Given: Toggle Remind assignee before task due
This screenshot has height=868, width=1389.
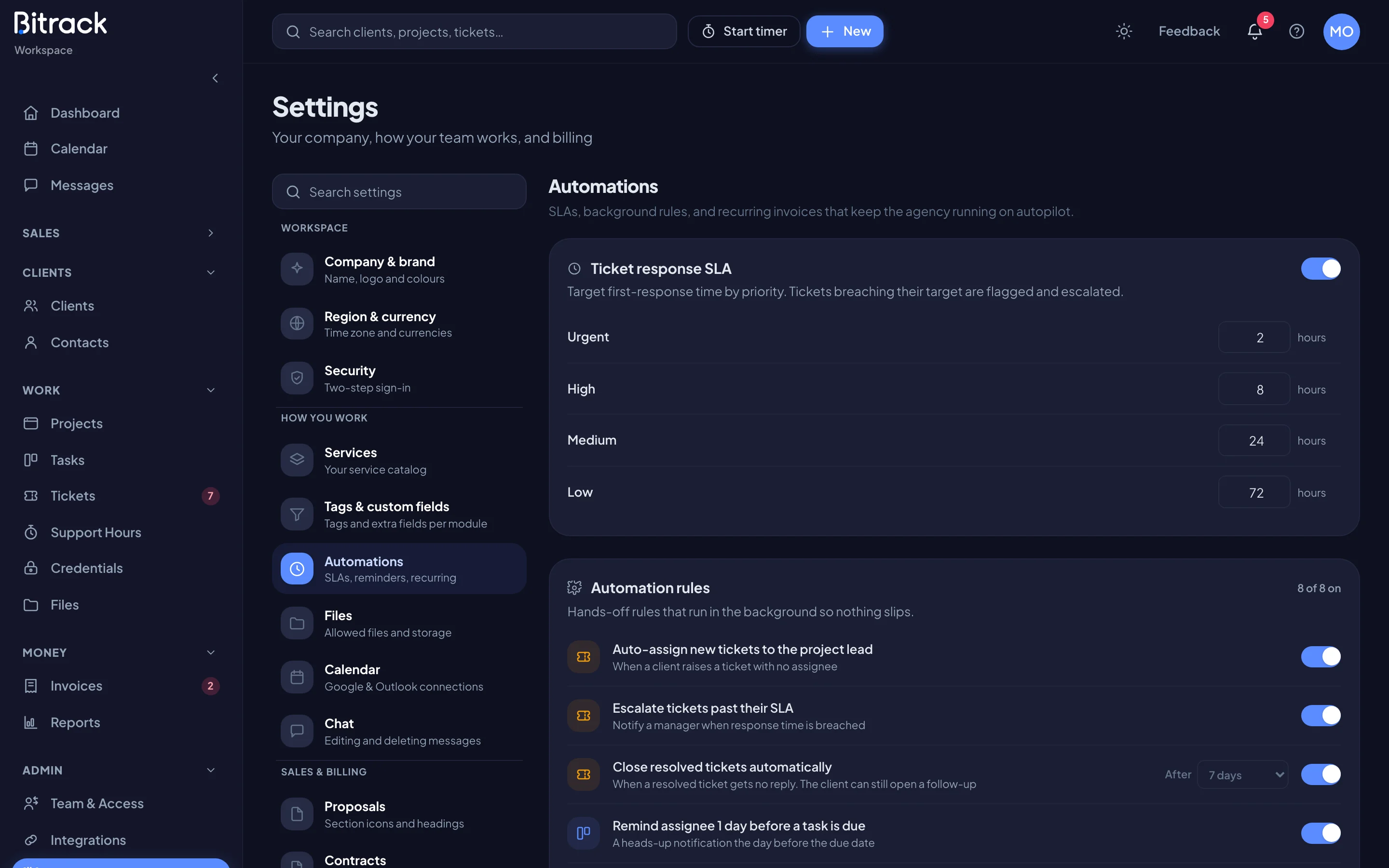Looking at the screenshot, I should [1321, 833].
